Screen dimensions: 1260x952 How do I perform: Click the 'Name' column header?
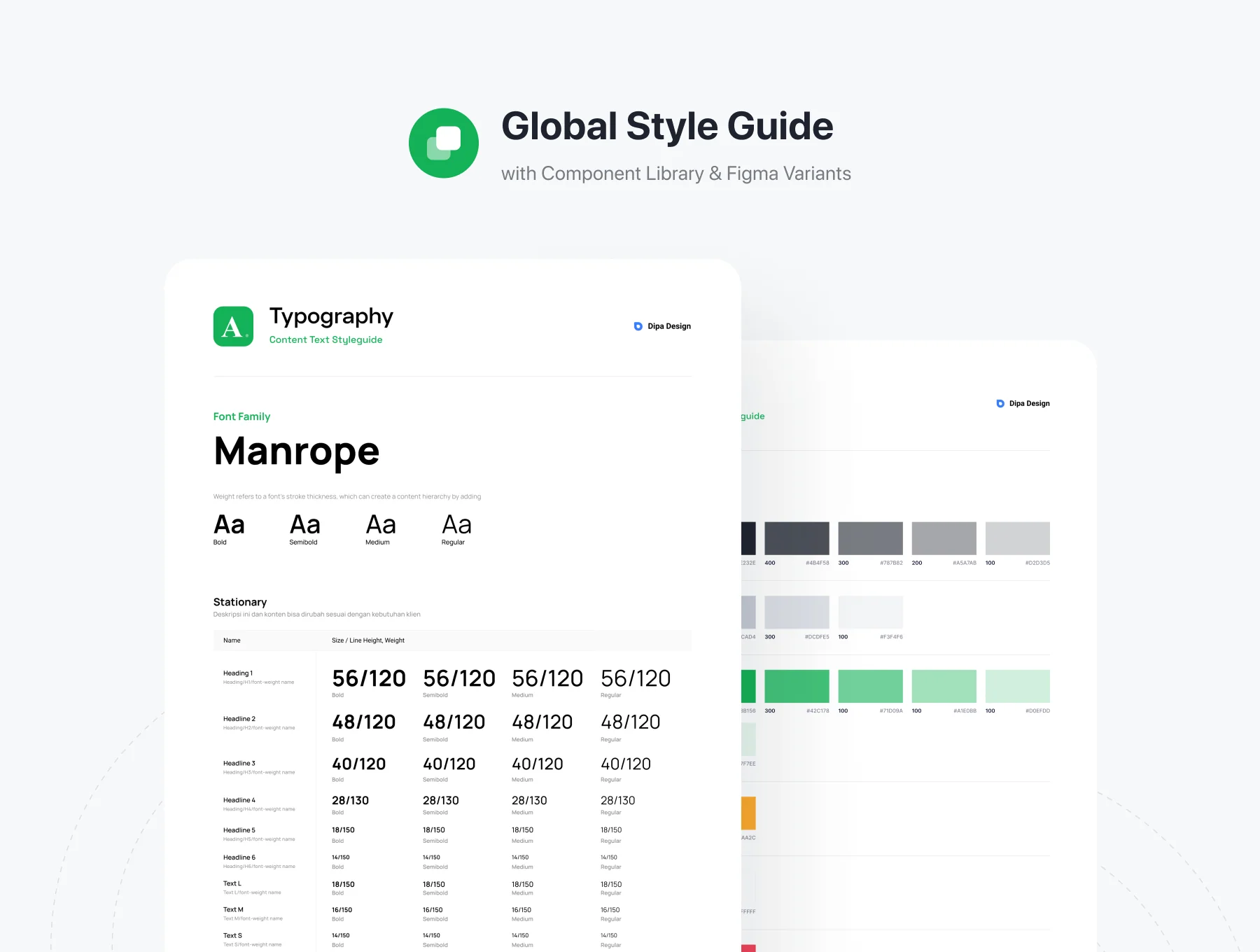pos(232,640)
